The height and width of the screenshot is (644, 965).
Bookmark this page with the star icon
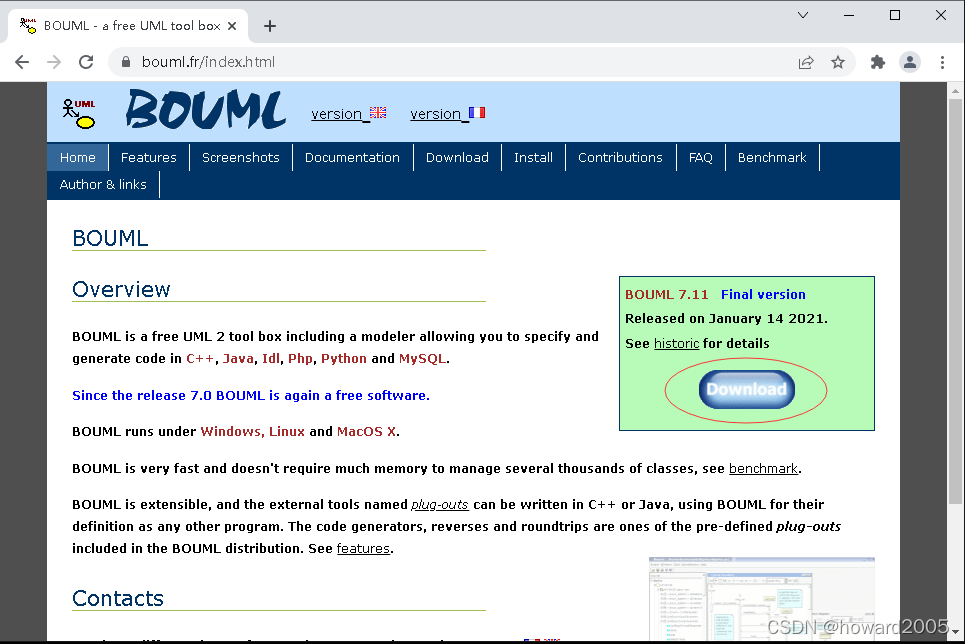tap(838, 62)
